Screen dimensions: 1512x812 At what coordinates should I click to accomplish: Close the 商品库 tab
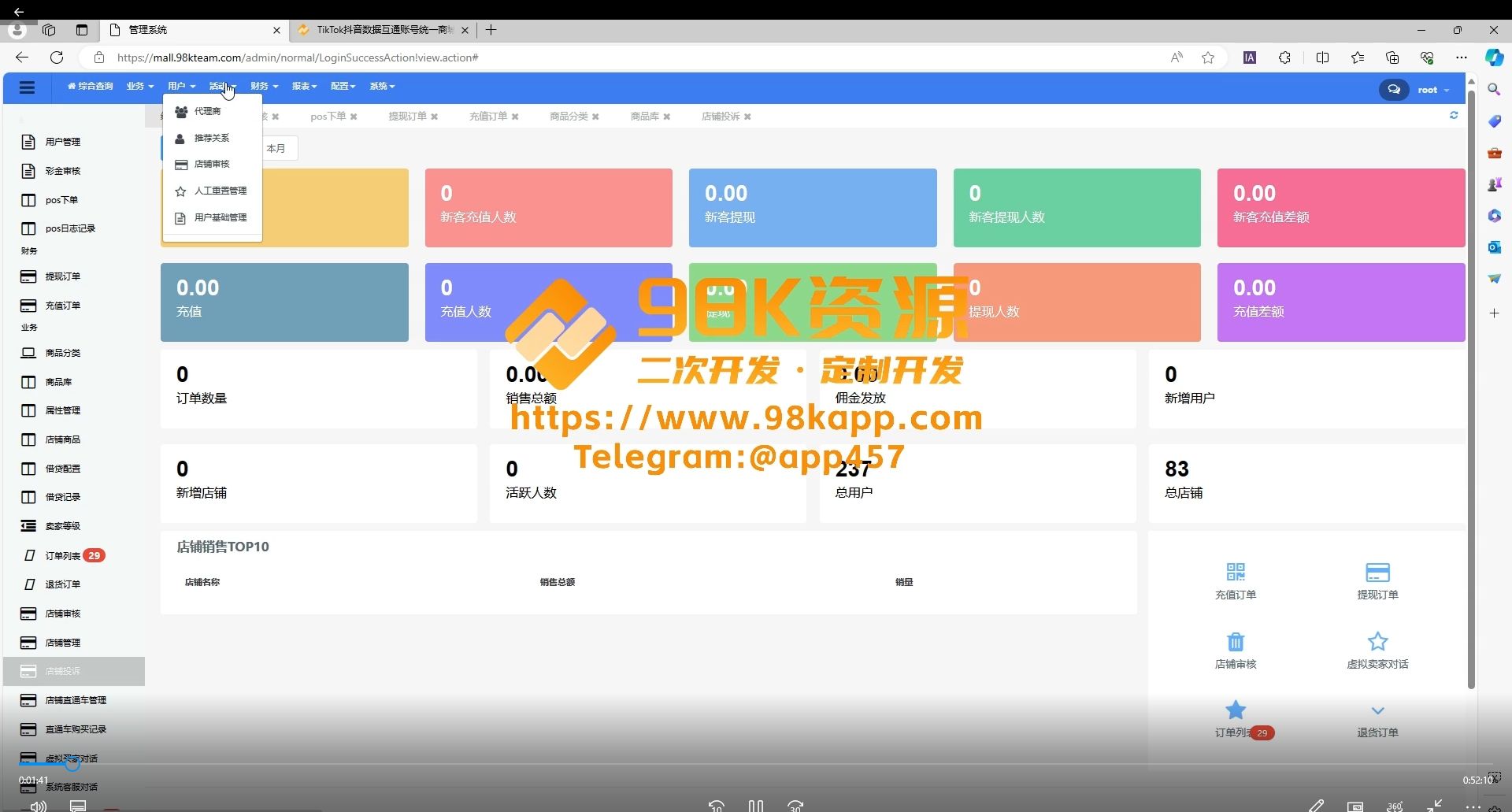[x=667, y=117]
